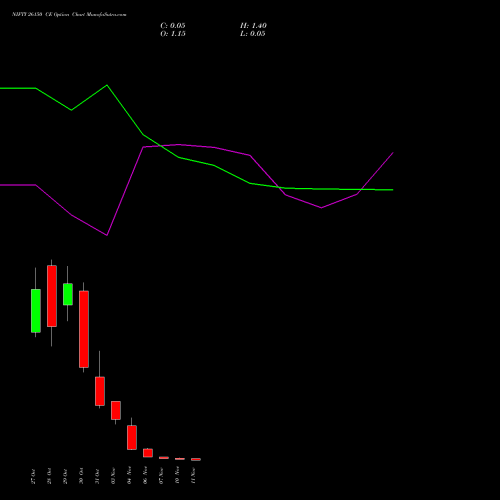Click the small green candlestick for 29 Oct
The width and height of the screenshot is (500, 500).
[68, 294]
